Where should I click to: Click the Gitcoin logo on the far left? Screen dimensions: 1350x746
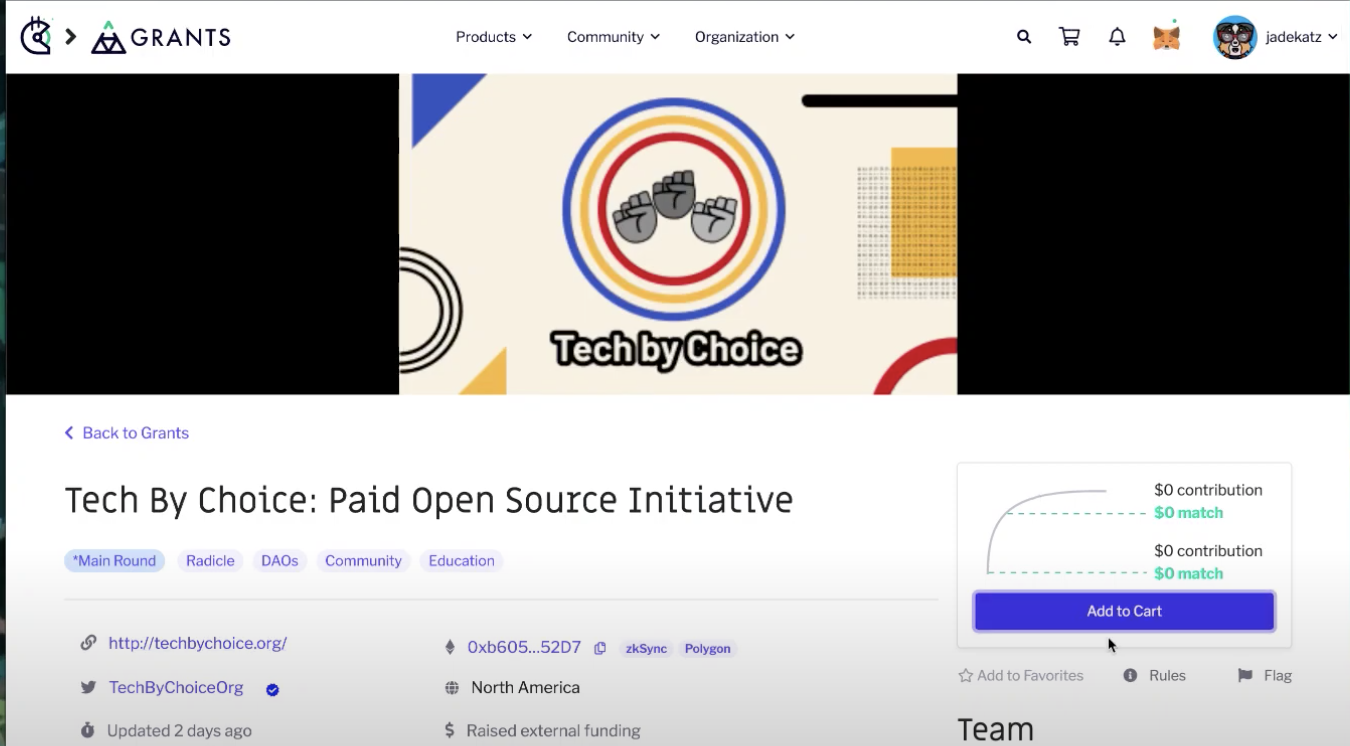pyautogui.click(x=36, y=36)
